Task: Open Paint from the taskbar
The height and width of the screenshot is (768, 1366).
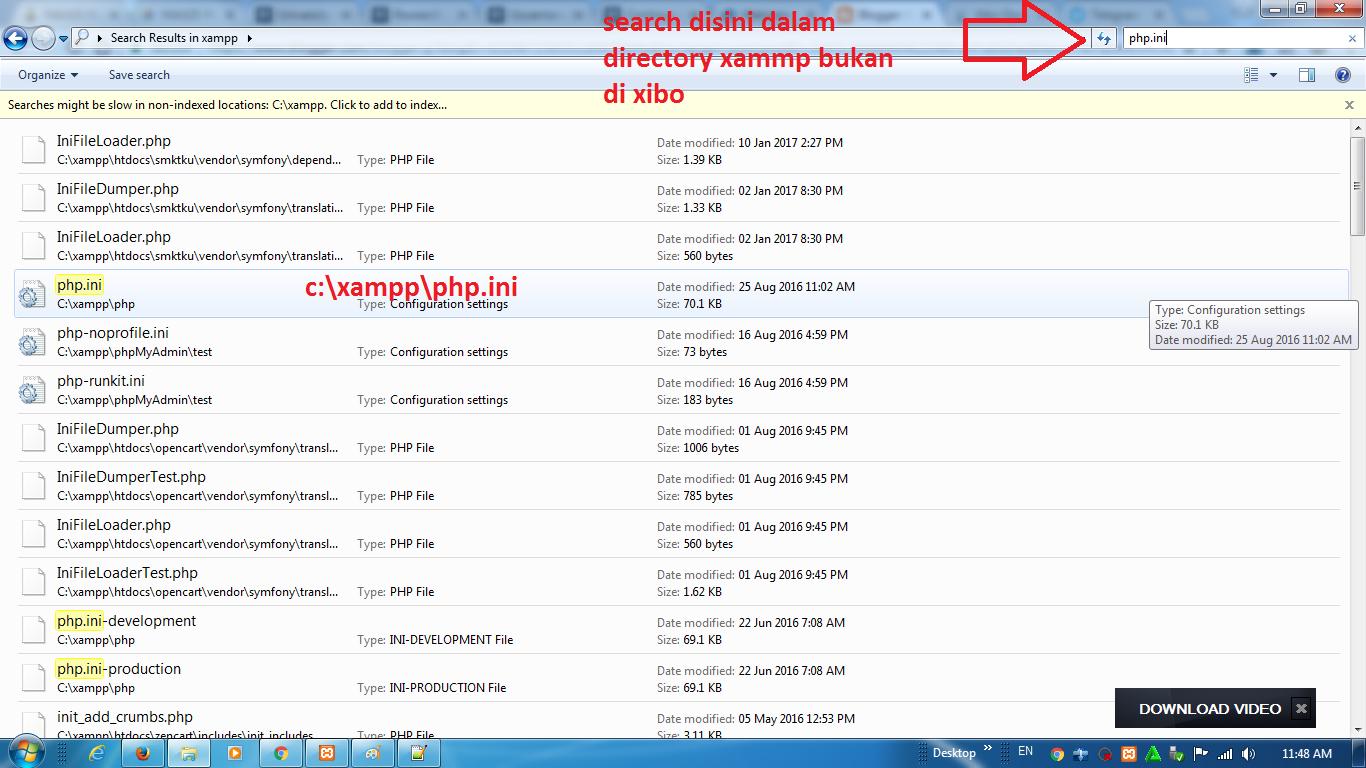Action: point(373,754)
